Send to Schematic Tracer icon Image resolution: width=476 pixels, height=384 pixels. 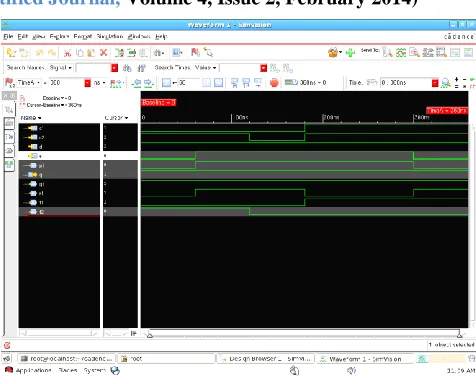[x=428, y=52]
